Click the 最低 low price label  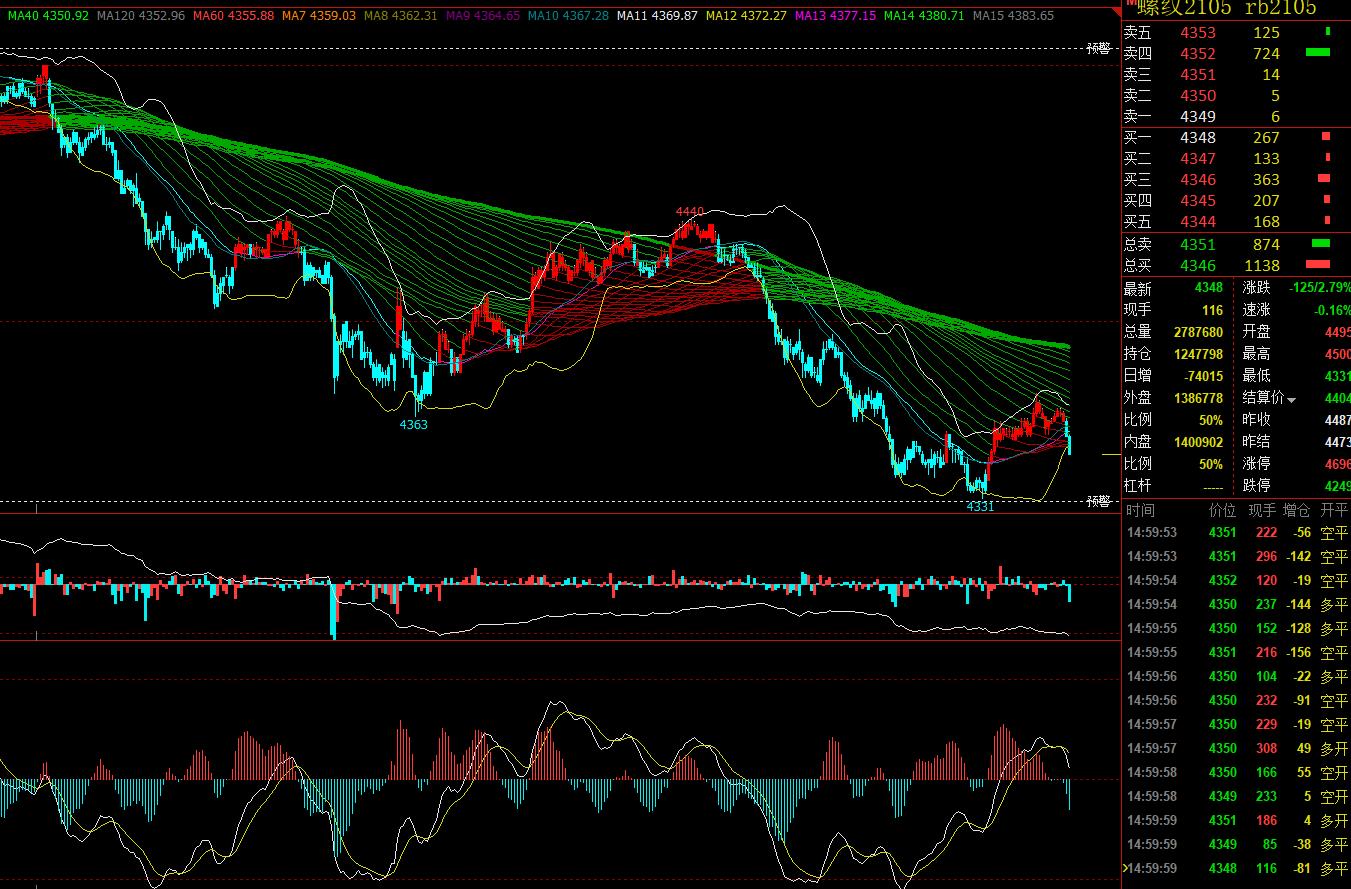pos(1257,376)
